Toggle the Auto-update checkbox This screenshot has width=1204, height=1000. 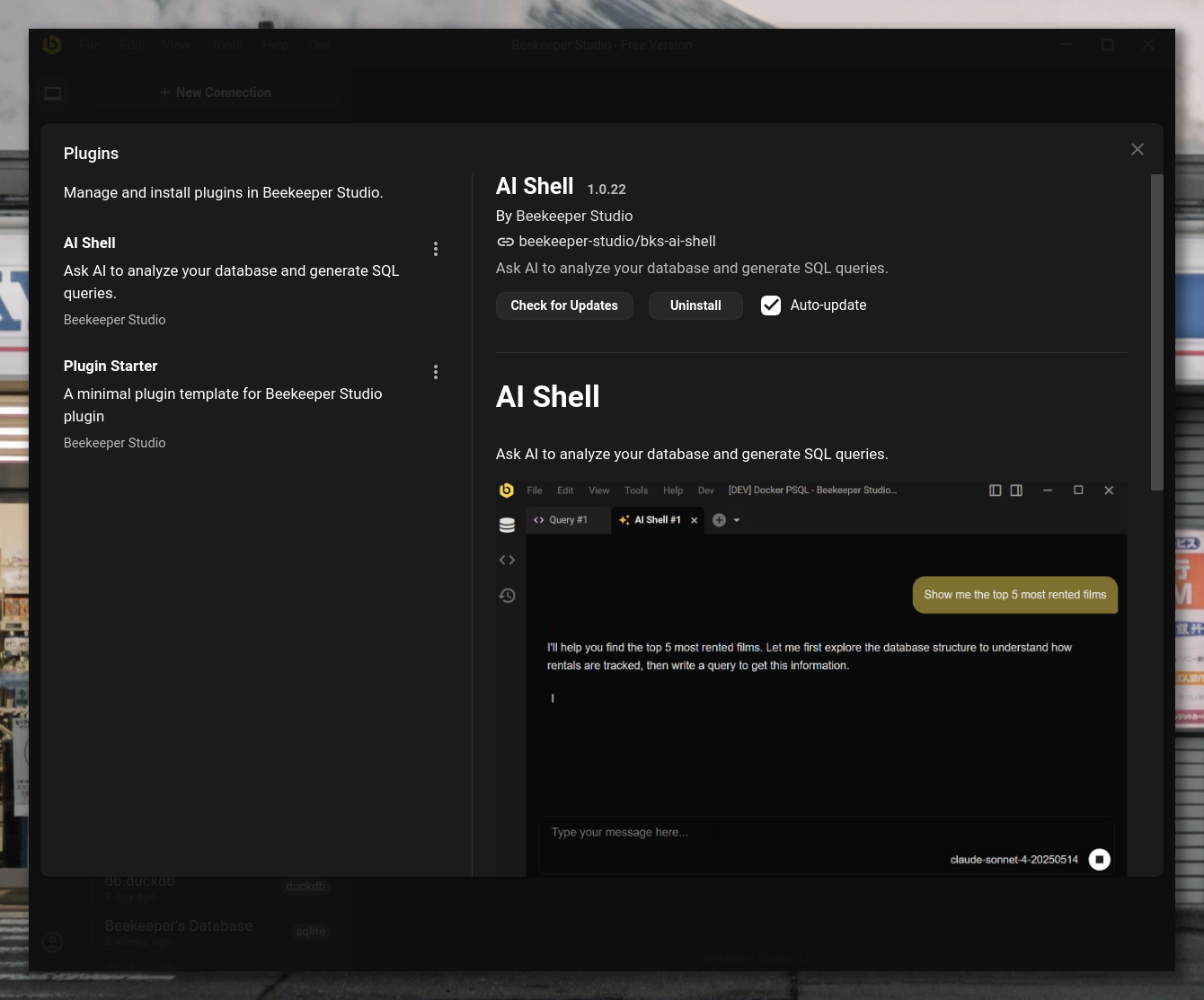pos(771,305)
